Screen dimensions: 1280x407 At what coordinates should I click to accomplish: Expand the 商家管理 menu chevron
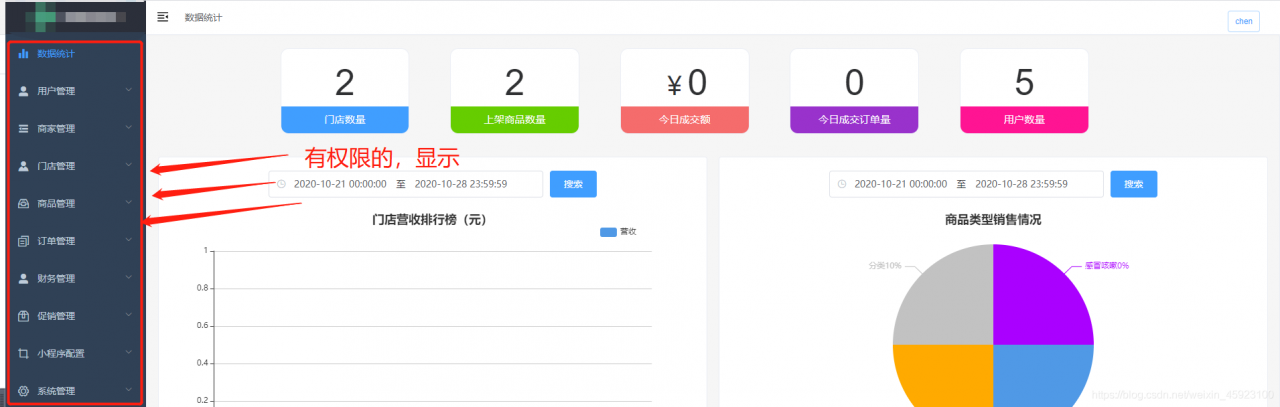click(128, 128)
